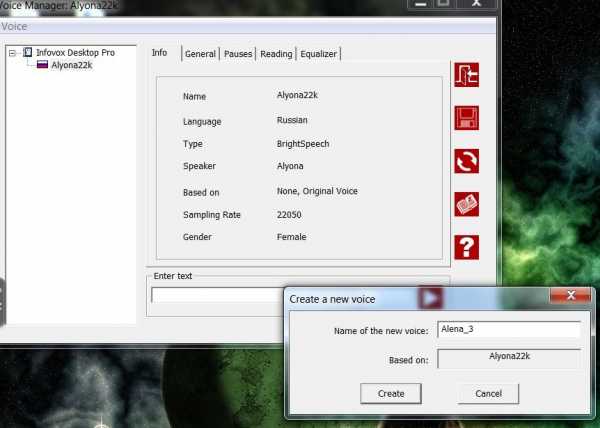Click the red import voice icon
600x428 pixels.
tap(466, 75)
